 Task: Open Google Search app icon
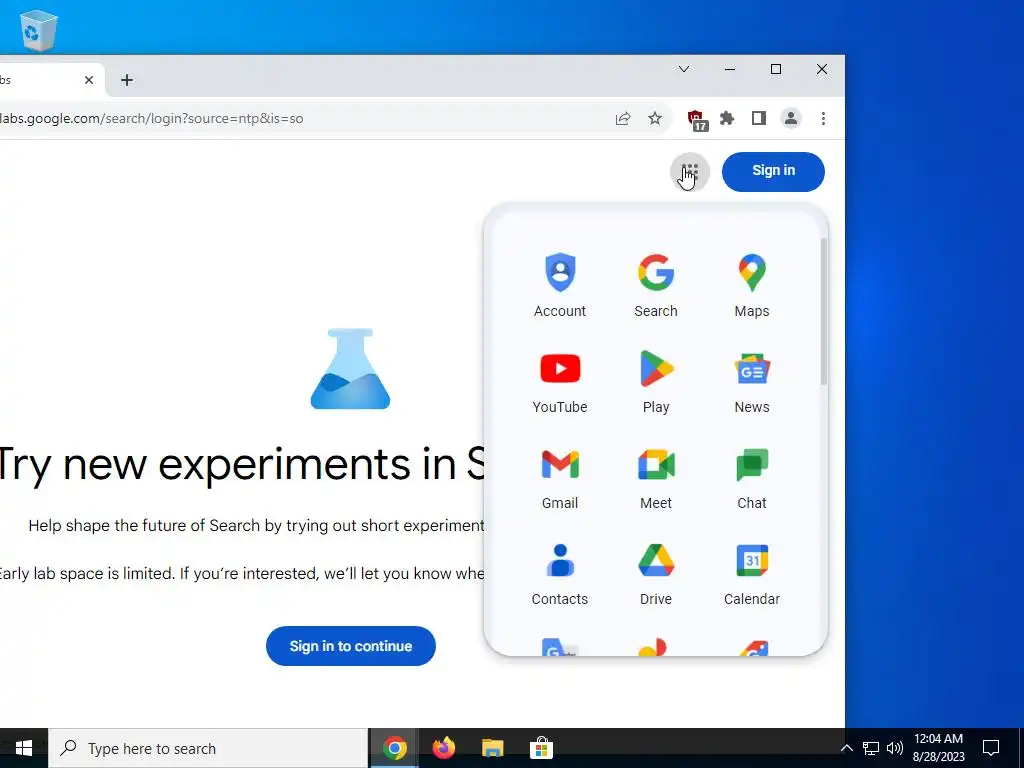656,285
